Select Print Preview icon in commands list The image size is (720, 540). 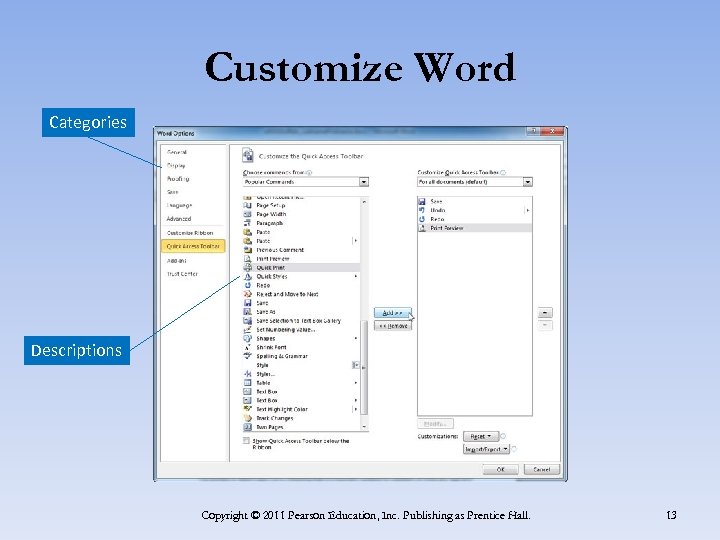(x=248, y=259)
